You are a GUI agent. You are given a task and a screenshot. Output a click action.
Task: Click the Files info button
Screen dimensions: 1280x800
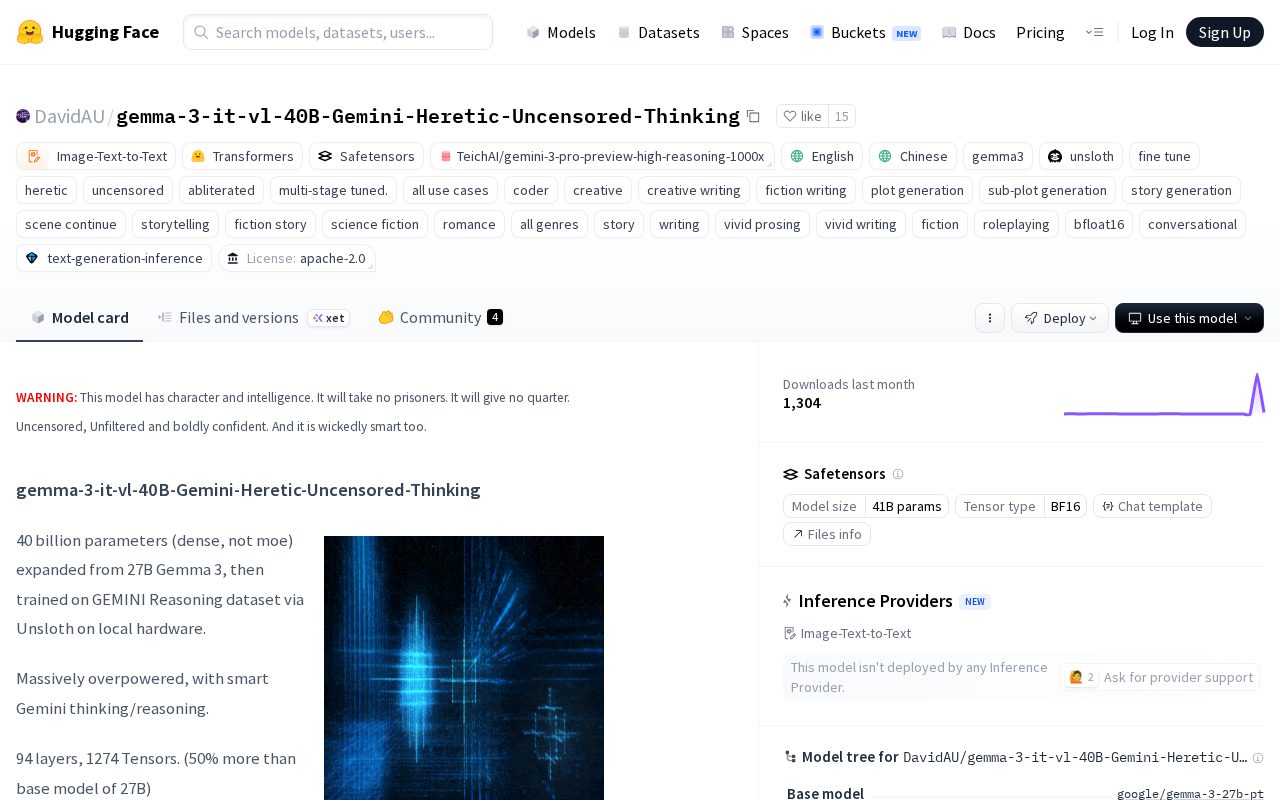pyautogui.click(x=827, y=534)
